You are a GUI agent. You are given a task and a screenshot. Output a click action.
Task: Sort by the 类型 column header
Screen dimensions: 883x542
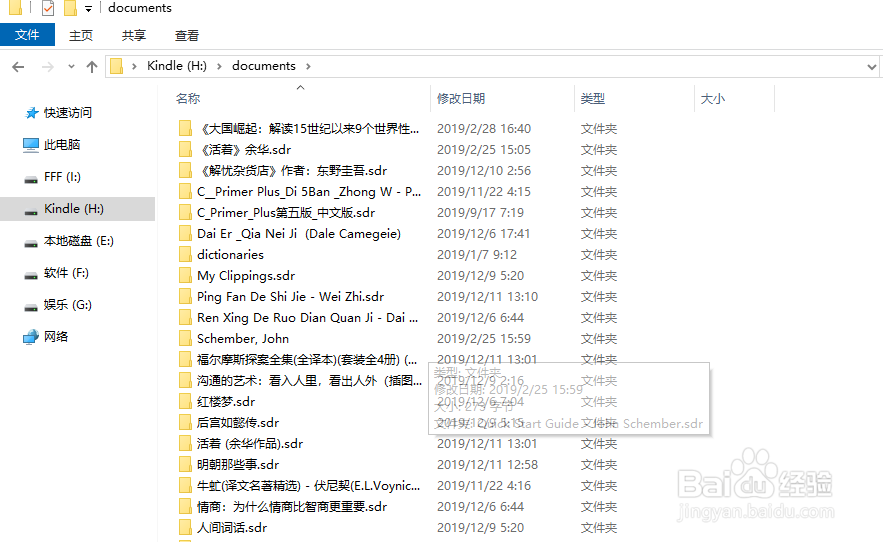click(592, 99)
